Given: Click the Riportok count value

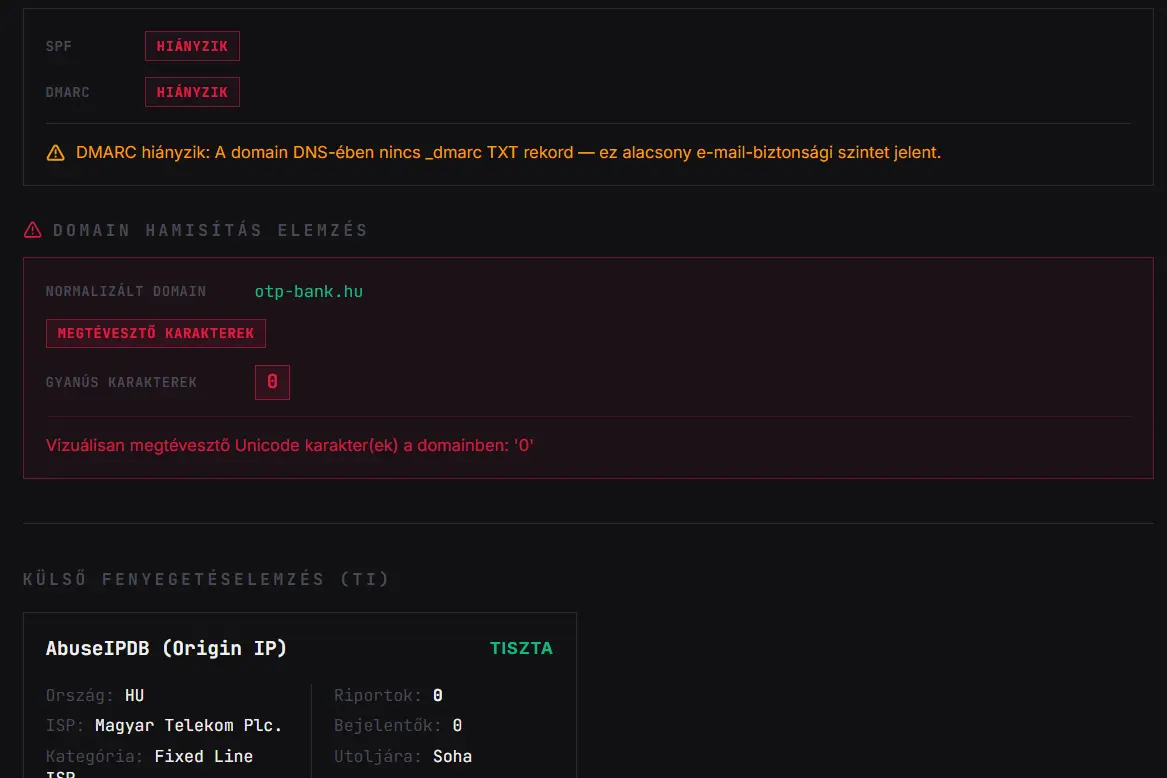Looking at the screenshot, I should pos(438,695).
